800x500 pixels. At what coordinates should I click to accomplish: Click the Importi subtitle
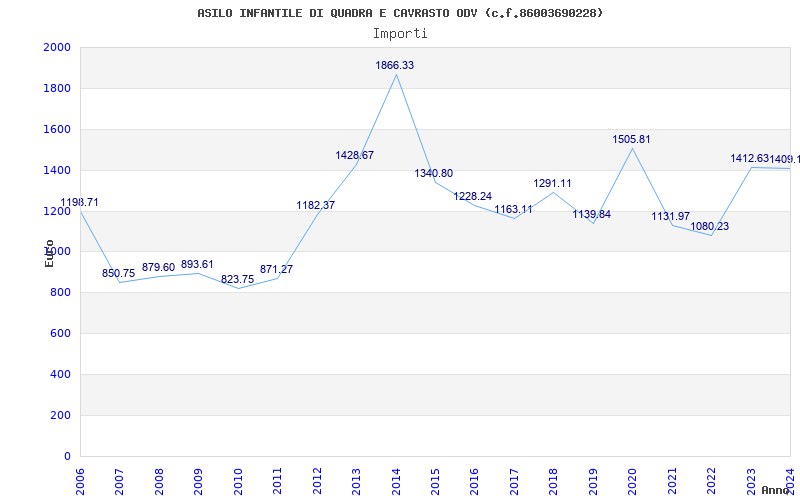tap(400, 34)
